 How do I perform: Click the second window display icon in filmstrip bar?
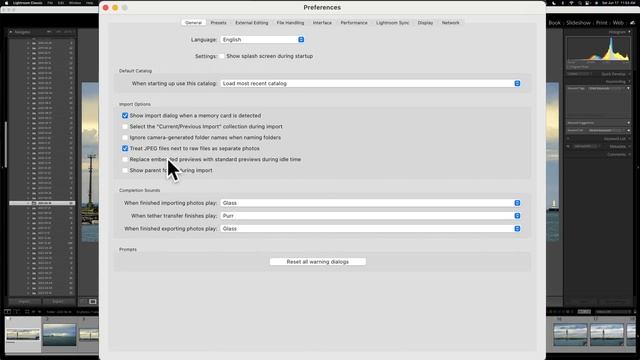[x=17, y=311]
